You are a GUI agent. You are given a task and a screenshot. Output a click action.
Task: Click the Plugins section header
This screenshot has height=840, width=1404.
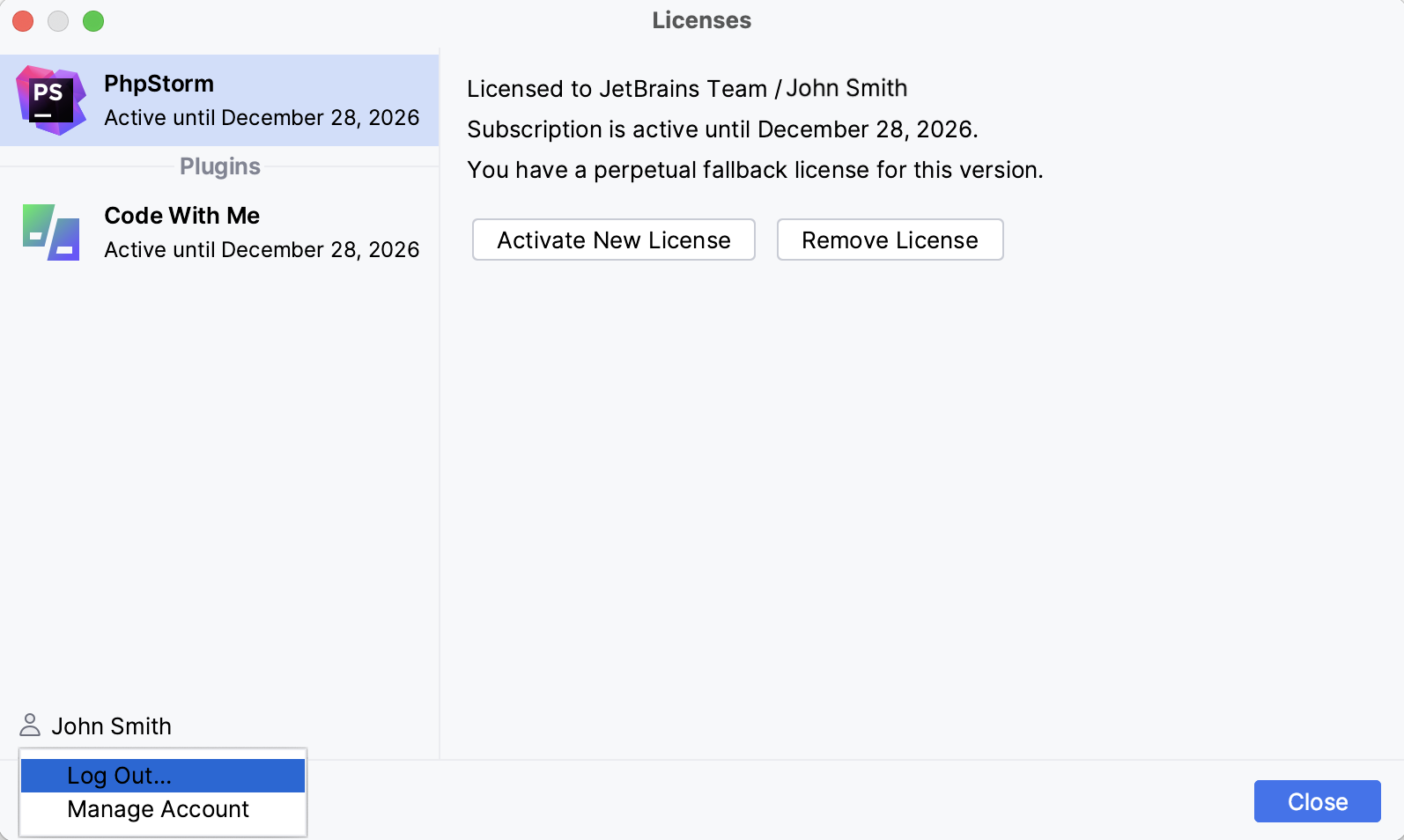220,166
